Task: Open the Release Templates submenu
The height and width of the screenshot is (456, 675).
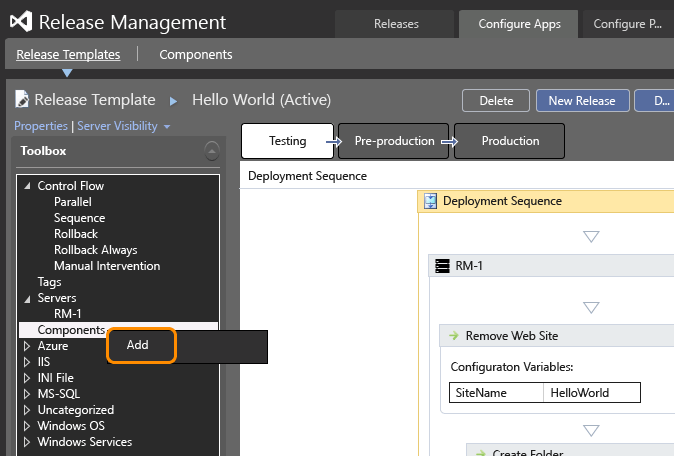Action: click(x=68, y=55)
